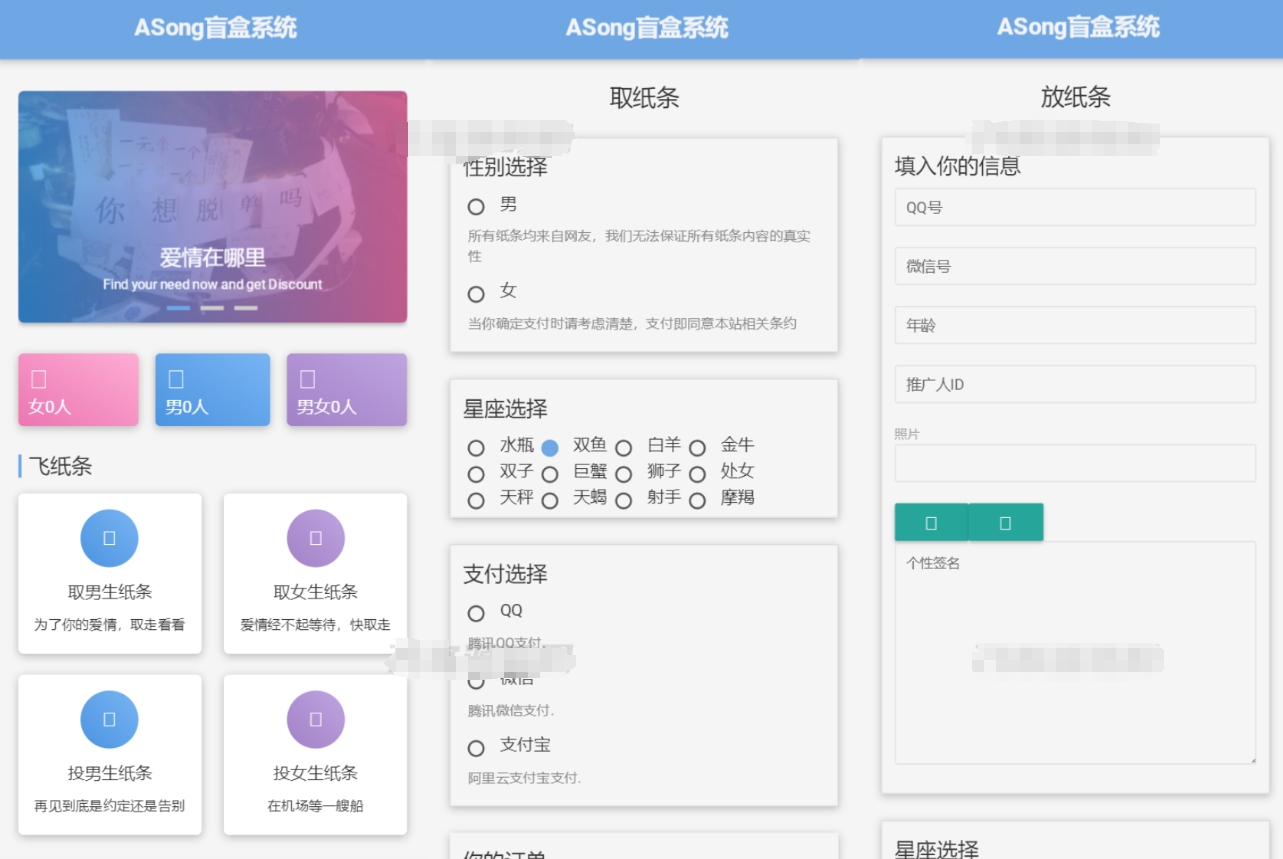This screenshot has width=1283, height=859.
Task: Click the 填入你的信息 form heading
Action: point(958,166)
